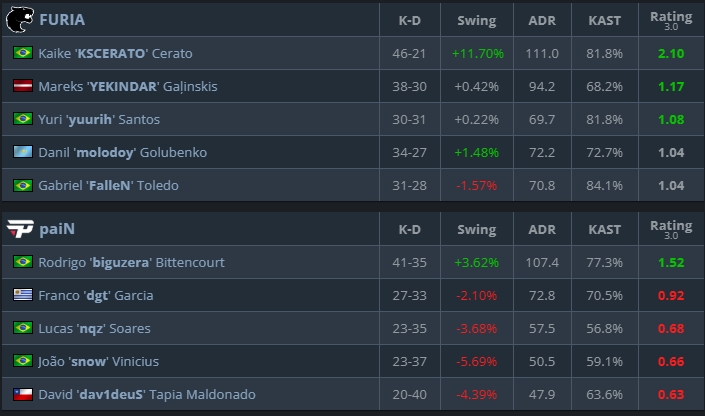
Task: Click the Latvia flag beside YEKINDAR
Action: [22, 86]
